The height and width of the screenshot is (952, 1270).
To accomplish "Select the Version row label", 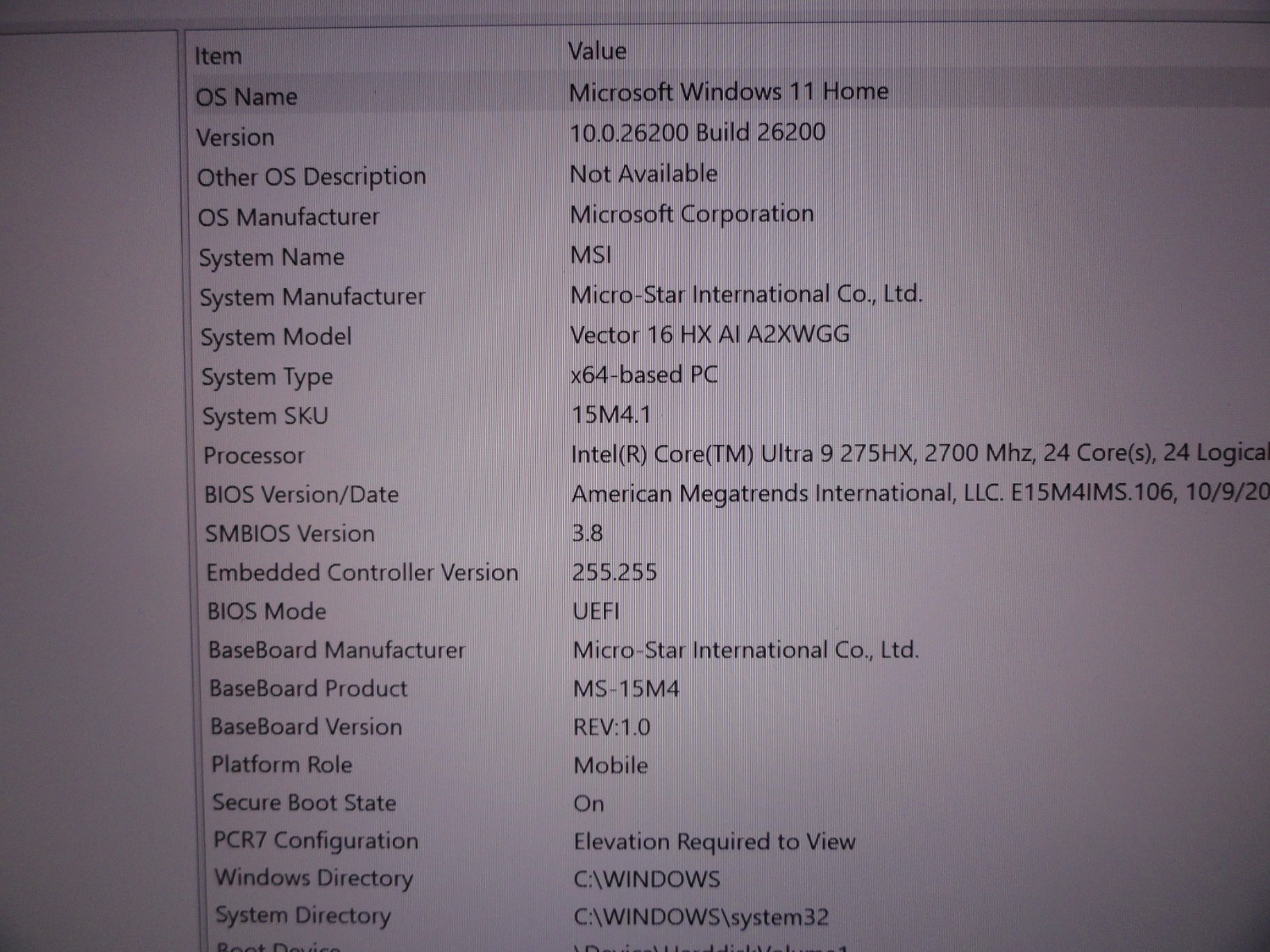I will tap(236, 137).
